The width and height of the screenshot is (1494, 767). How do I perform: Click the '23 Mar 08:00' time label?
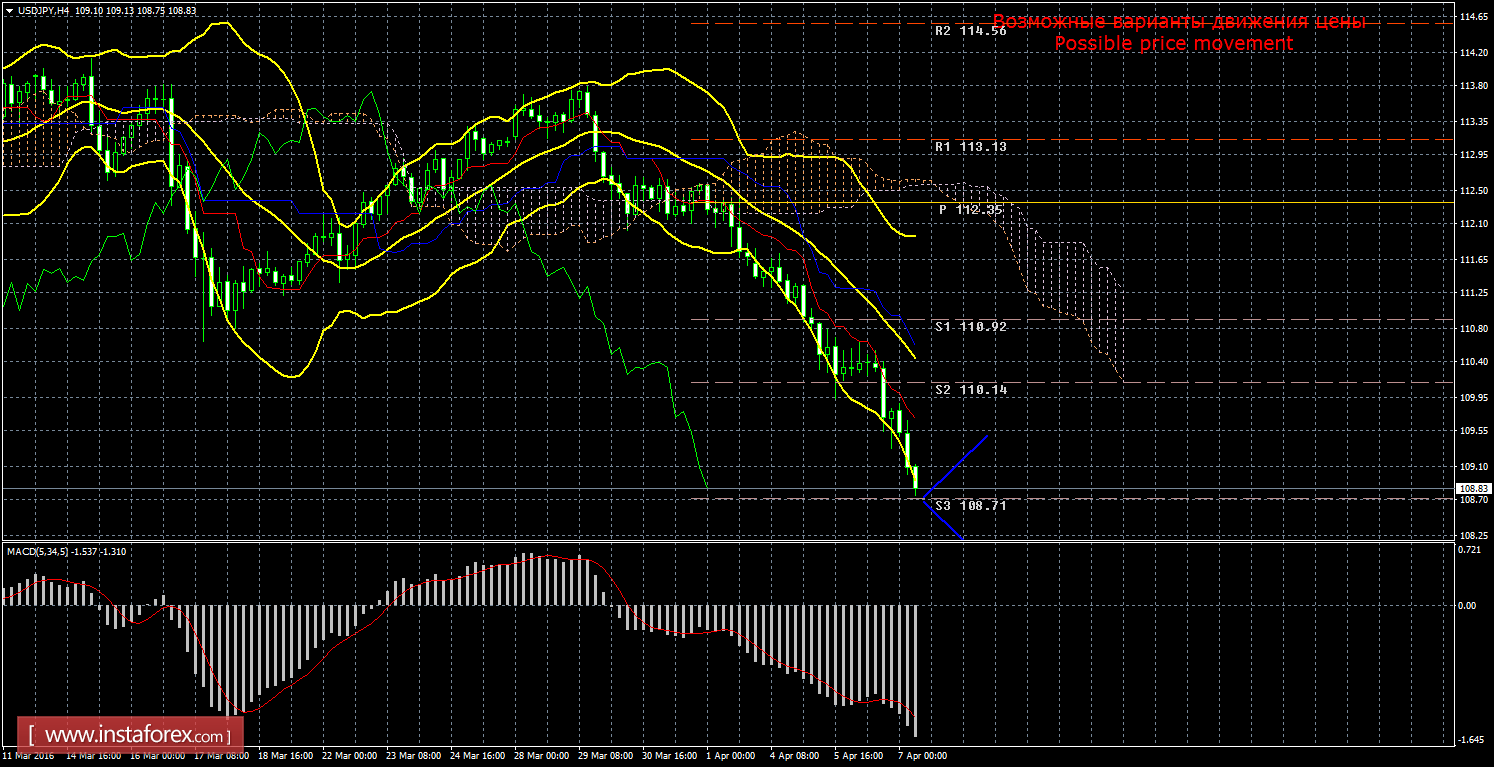click(412, 756)
